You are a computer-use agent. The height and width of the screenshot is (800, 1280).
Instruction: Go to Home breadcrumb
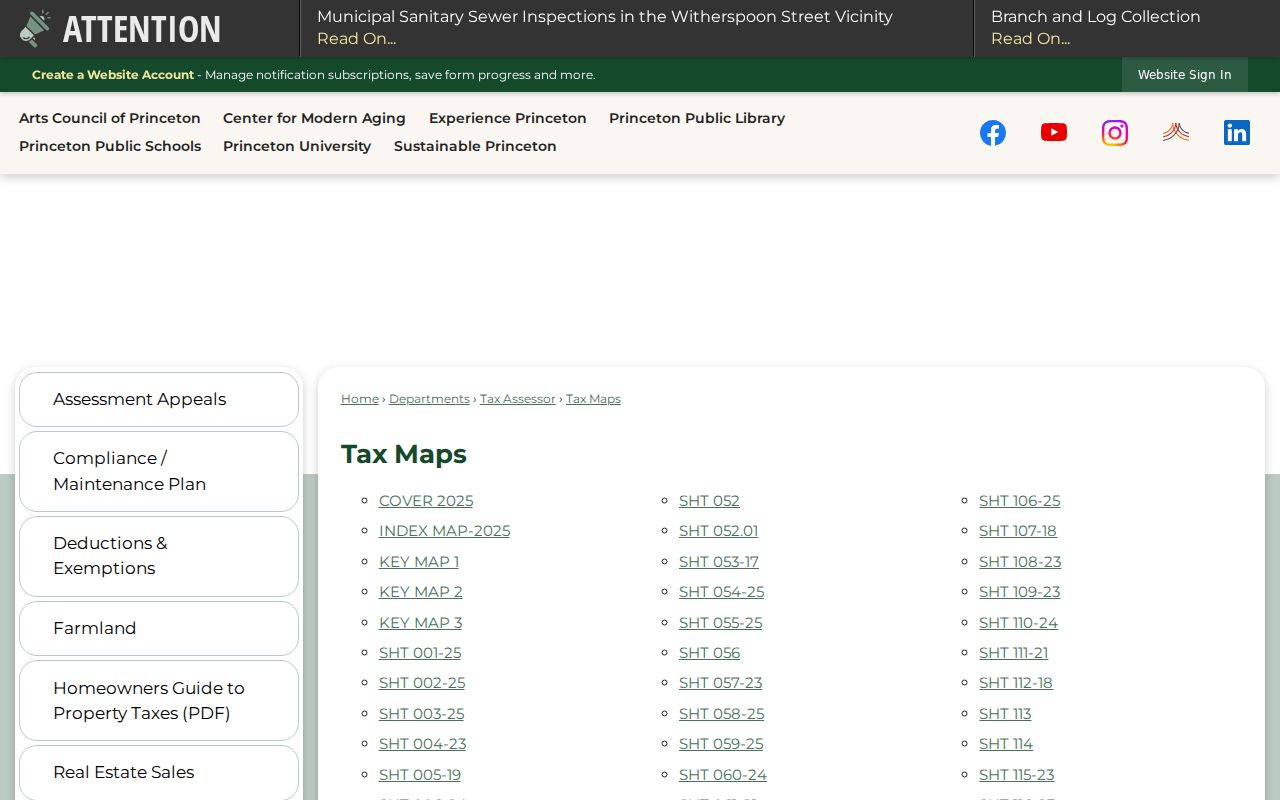click(x=360, y=399)
